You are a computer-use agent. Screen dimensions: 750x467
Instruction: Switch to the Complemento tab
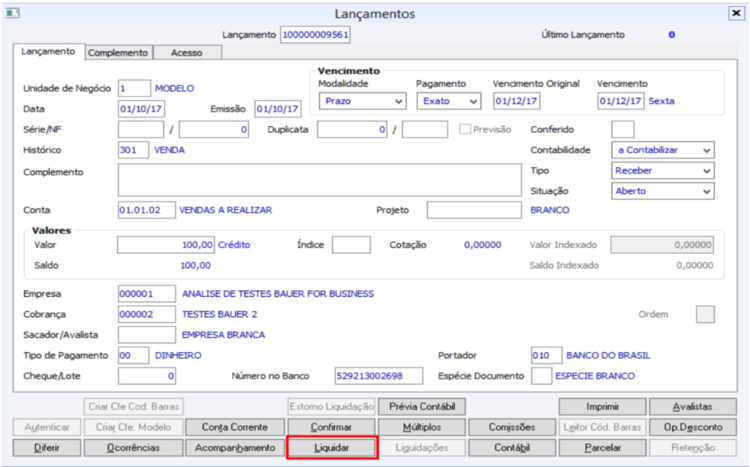(x=118, y=53)
